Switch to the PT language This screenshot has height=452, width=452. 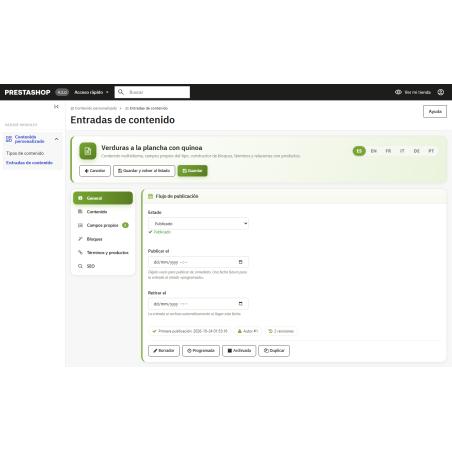pos(431,151)
